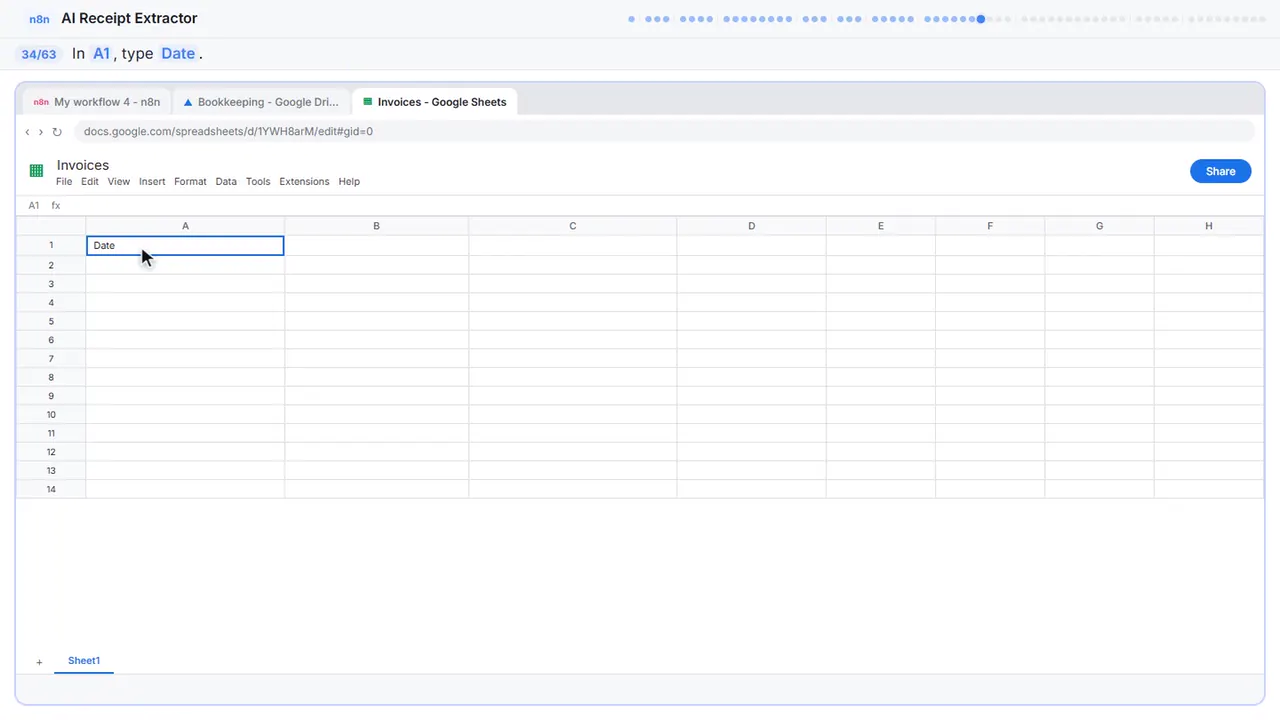Open the Insert menu
Screen dimensions: 1280x720
point(152,182)
